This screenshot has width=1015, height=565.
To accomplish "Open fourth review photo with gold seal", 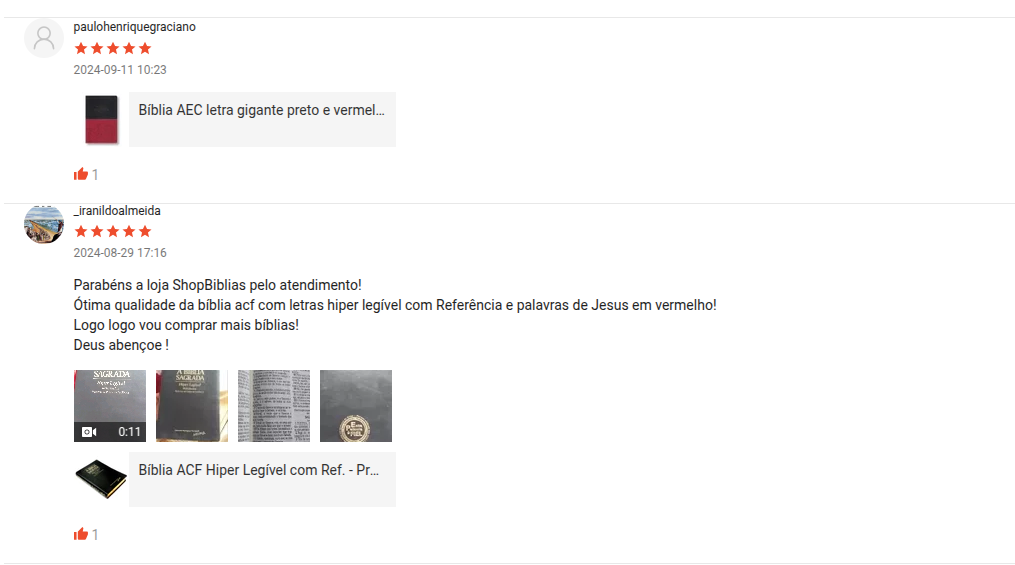I will [356, 406].
